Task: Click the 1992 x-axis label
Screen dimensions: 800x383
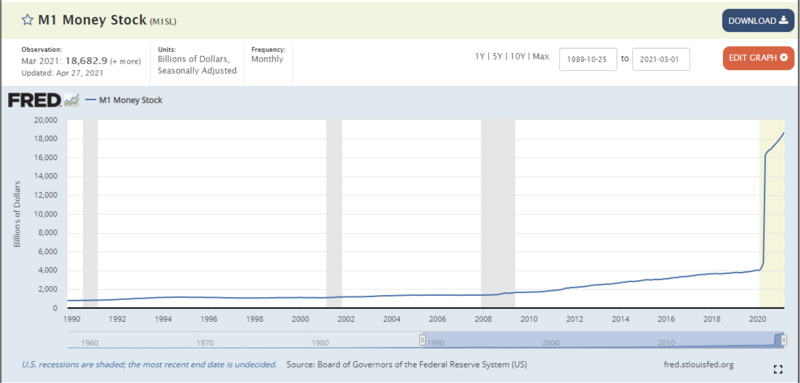Action: coord(117,319)
